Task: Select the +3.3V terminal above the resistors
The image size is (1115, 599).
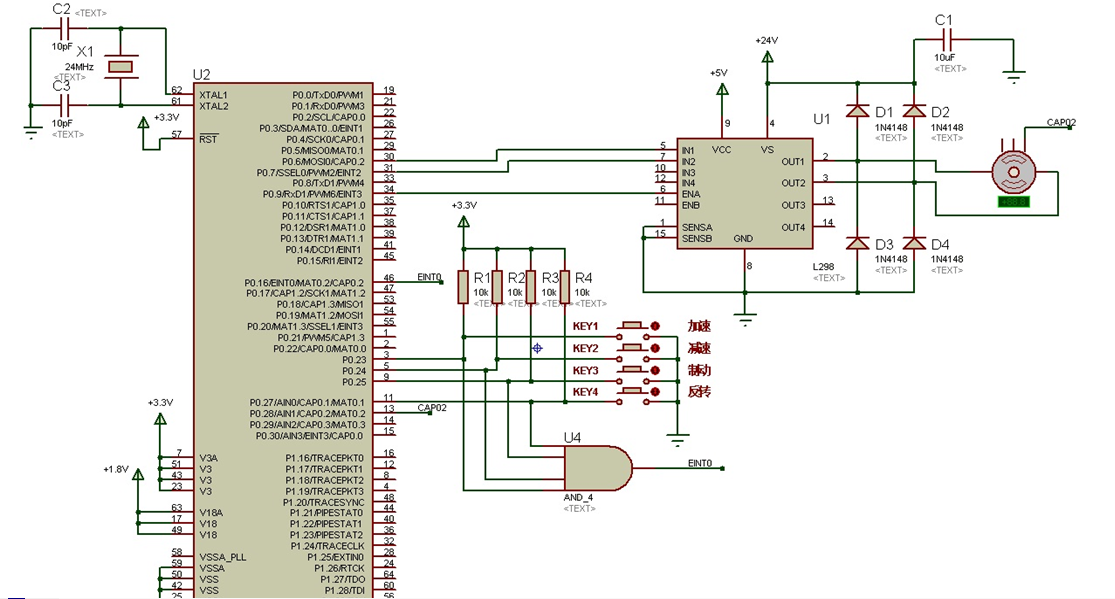Action: 464,221
